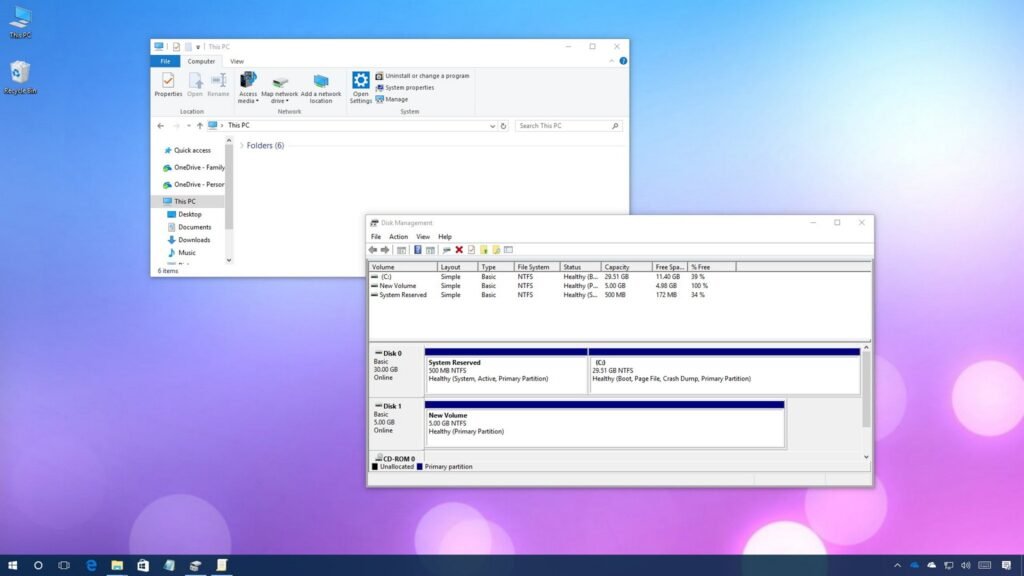Select Downloads in navigation pane

(x=189, y=240)
